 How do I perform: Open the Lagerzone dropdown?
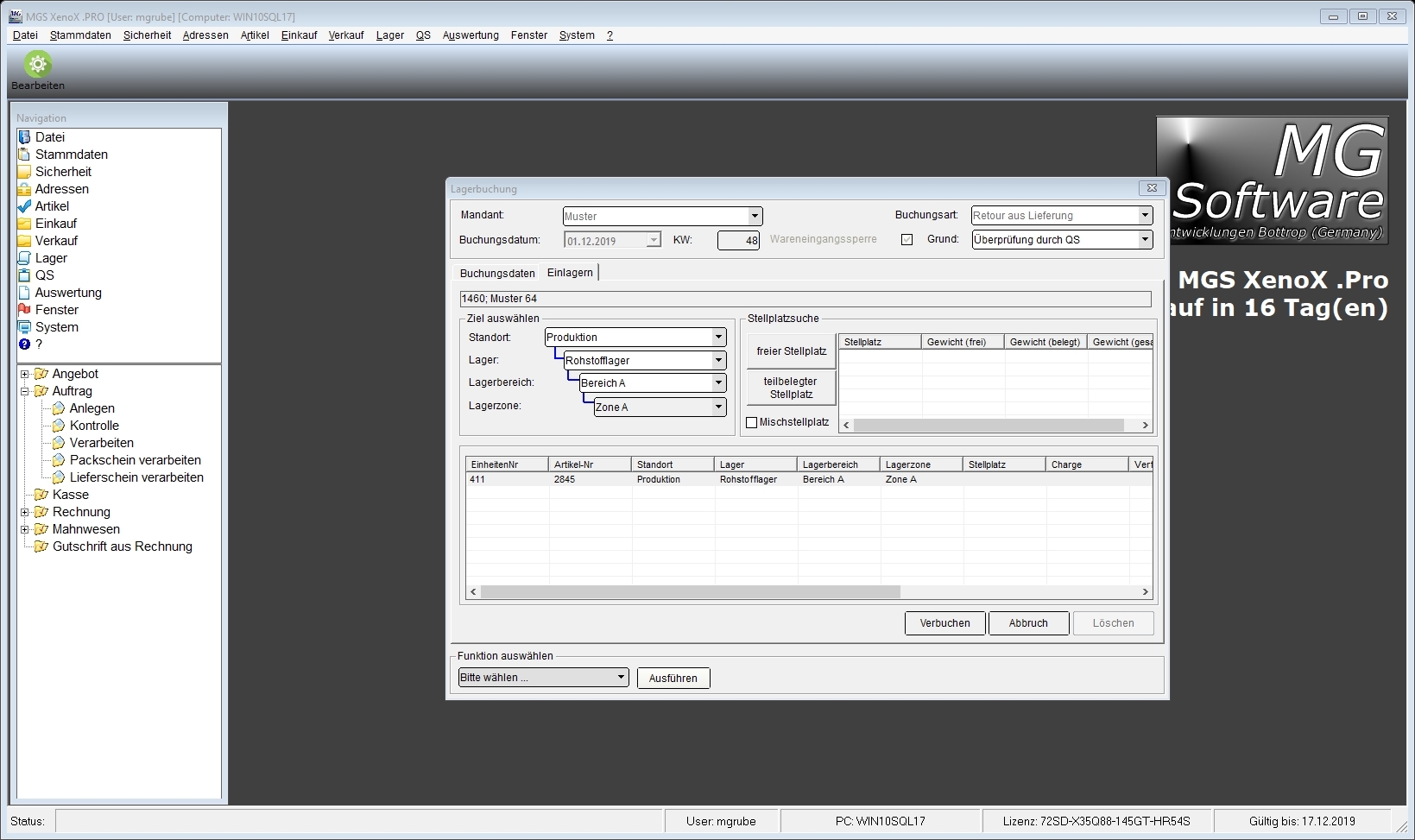[718, 407]
